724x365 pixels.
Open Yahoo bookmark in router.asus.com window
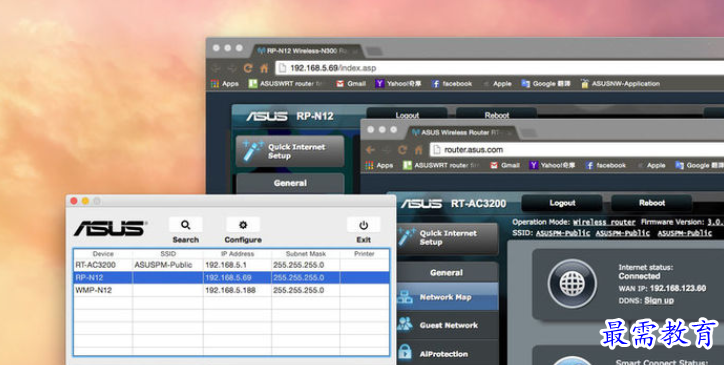(553, 165)
